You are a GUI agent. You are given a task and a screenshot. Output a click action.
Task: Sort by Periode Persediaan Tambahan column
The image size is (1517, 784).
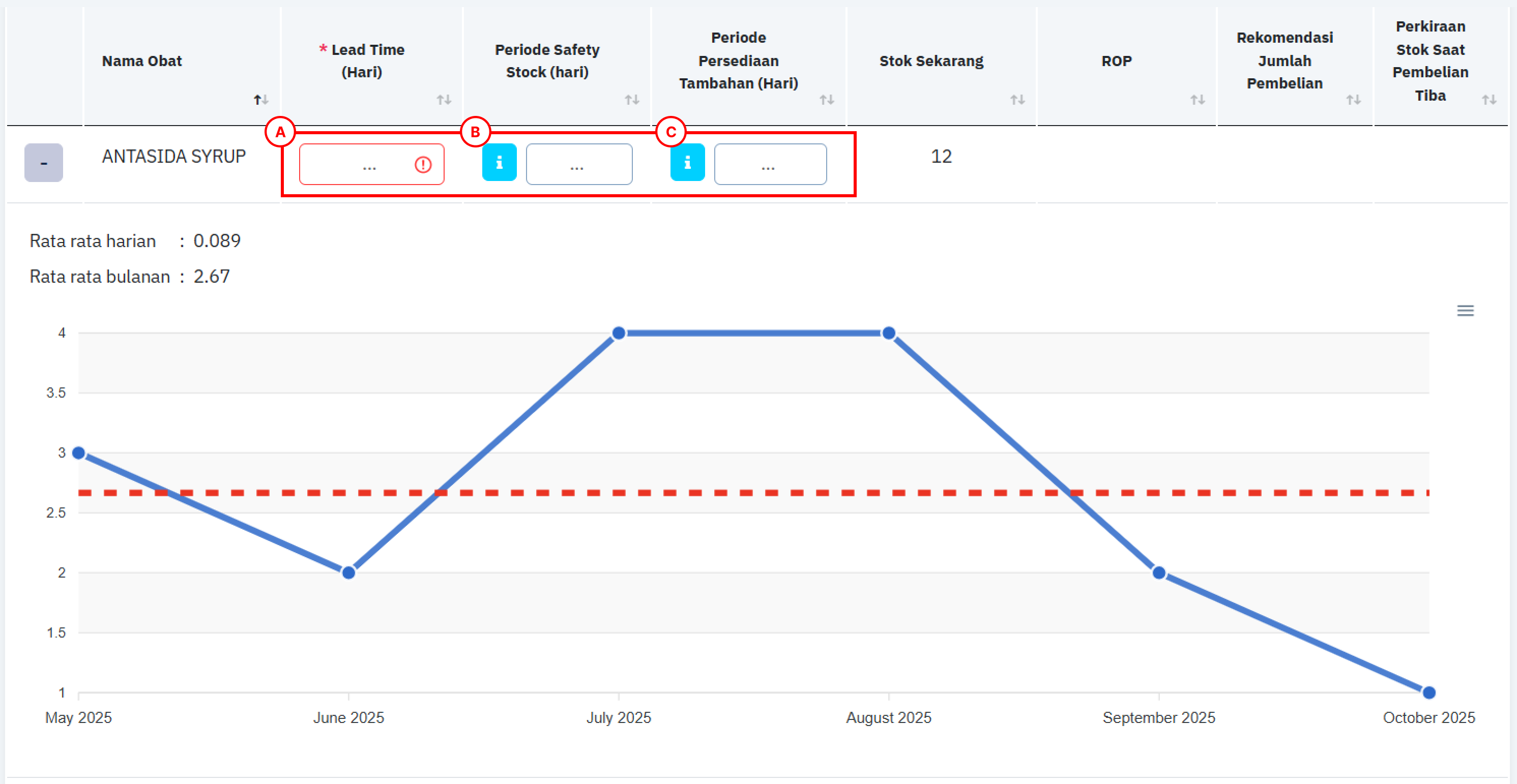click(826, 100)
